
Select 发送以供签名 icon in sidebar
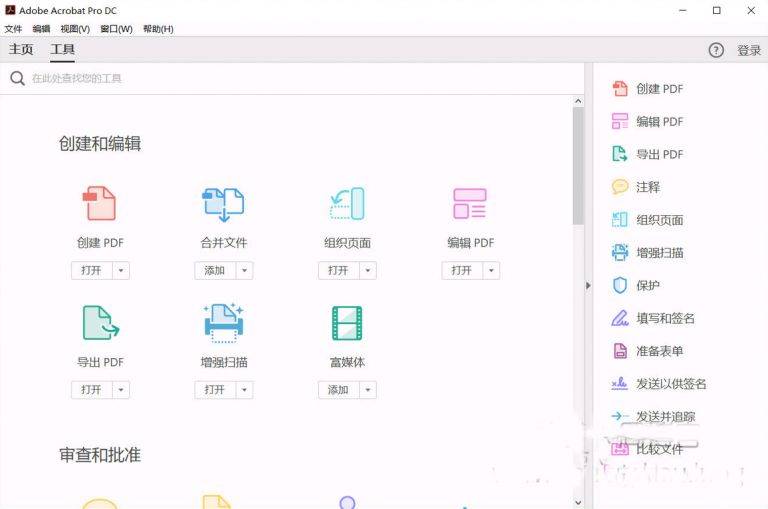620,383
